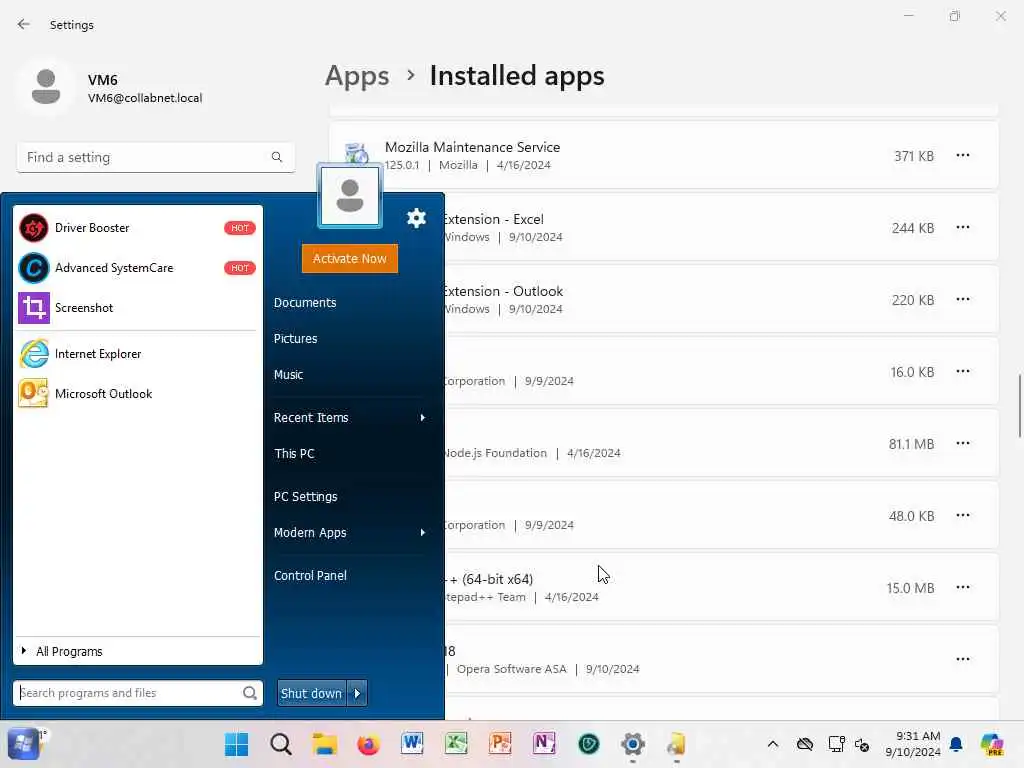
Task: Click the HOT badge next to Driver Booster
Action: tap(240, 228)
